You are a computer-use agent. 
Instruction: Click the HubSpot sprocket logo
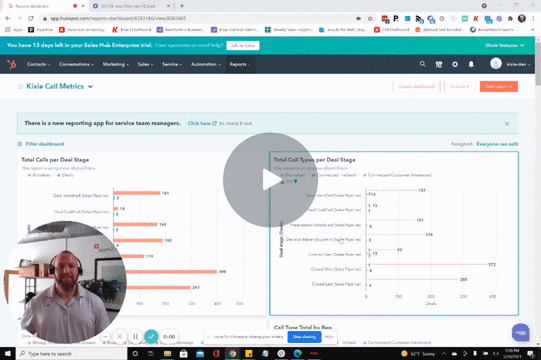[12, 64]
